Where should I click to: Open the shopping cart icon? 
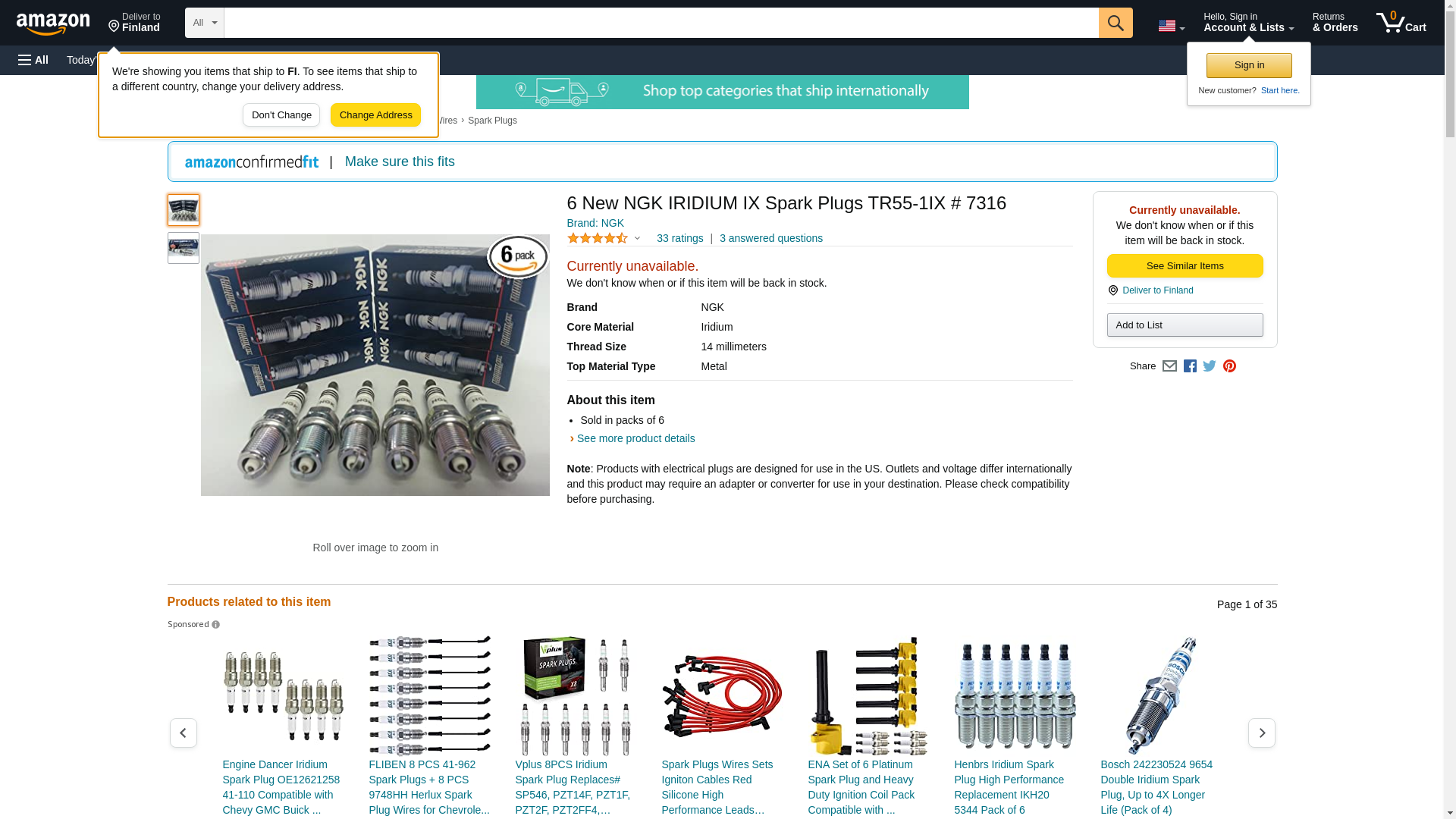point(1401,23)
